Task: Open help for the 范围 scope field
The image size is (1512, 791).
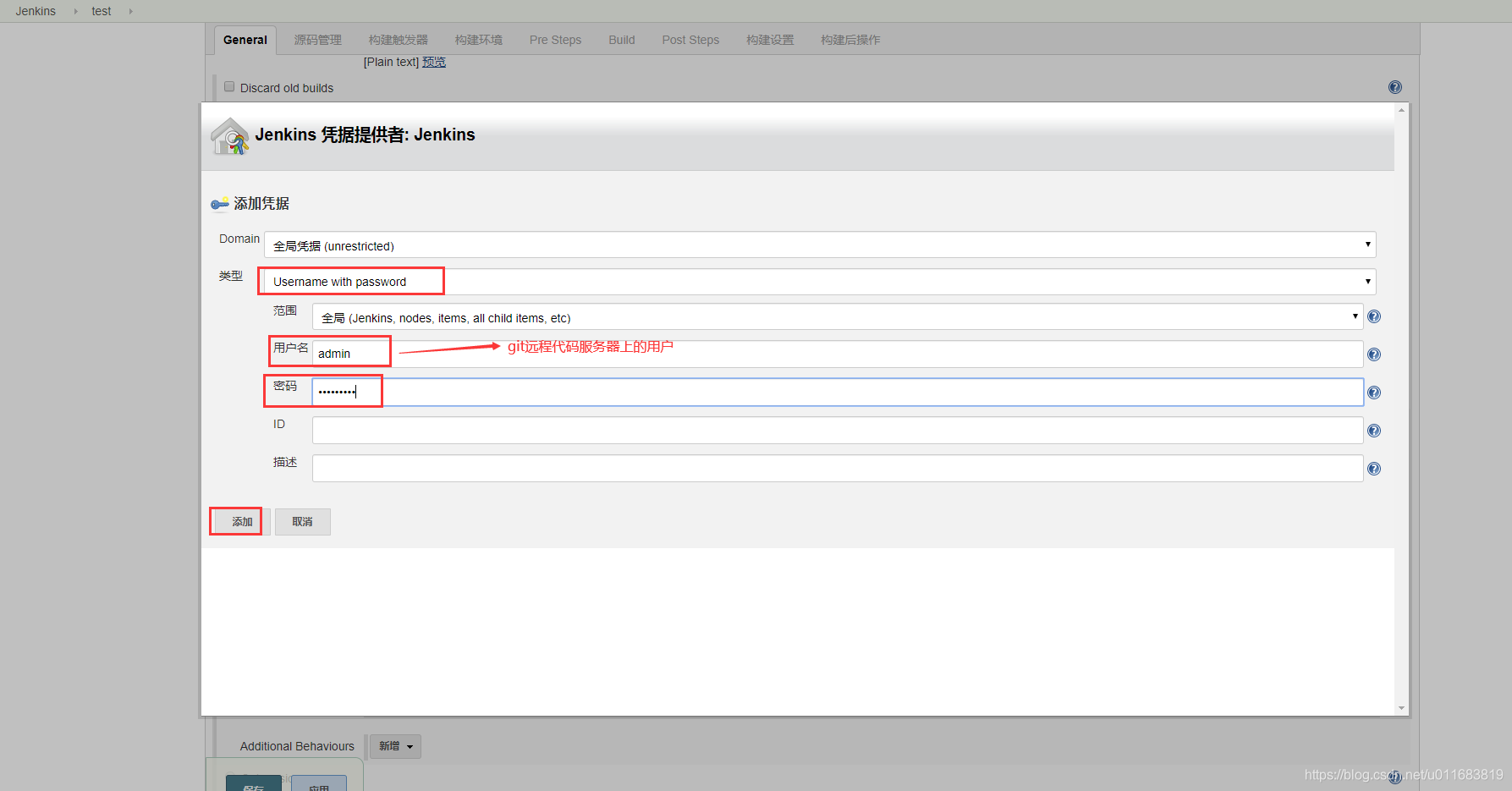Action: [1374, 316]
